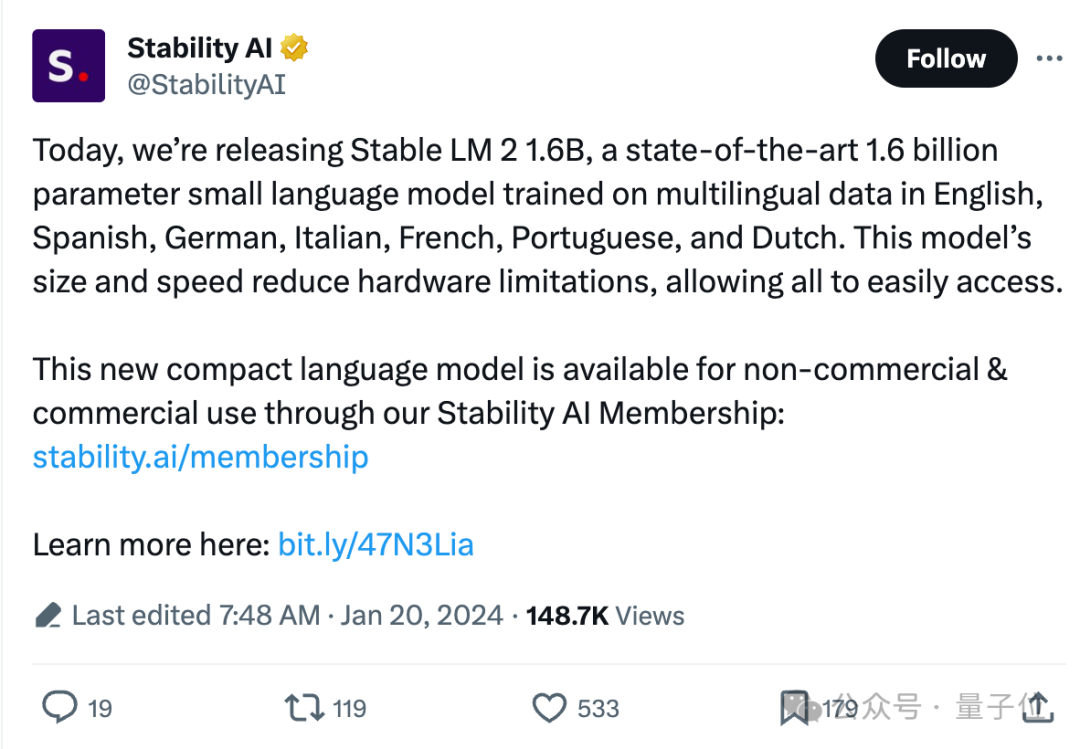Select the bookmark icon
The height and width of the screenshot is (749, 1080).
coord(795,707)
